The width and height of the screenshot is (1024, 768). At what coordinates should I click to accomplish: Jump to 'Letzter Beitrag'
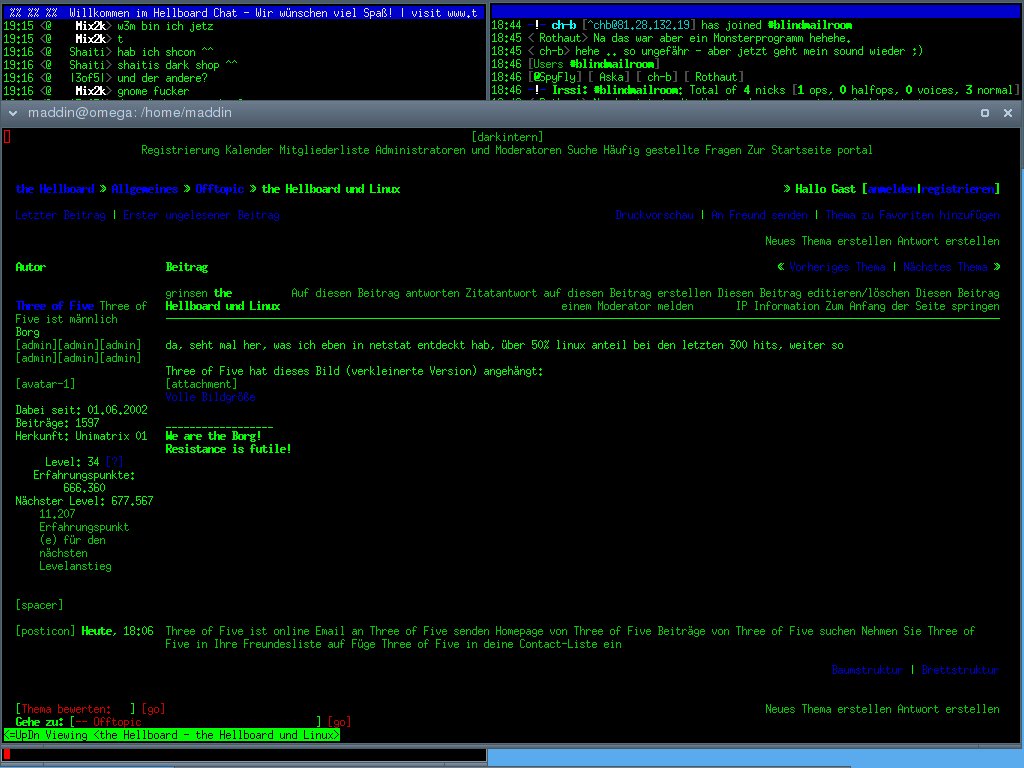[59, 215]
